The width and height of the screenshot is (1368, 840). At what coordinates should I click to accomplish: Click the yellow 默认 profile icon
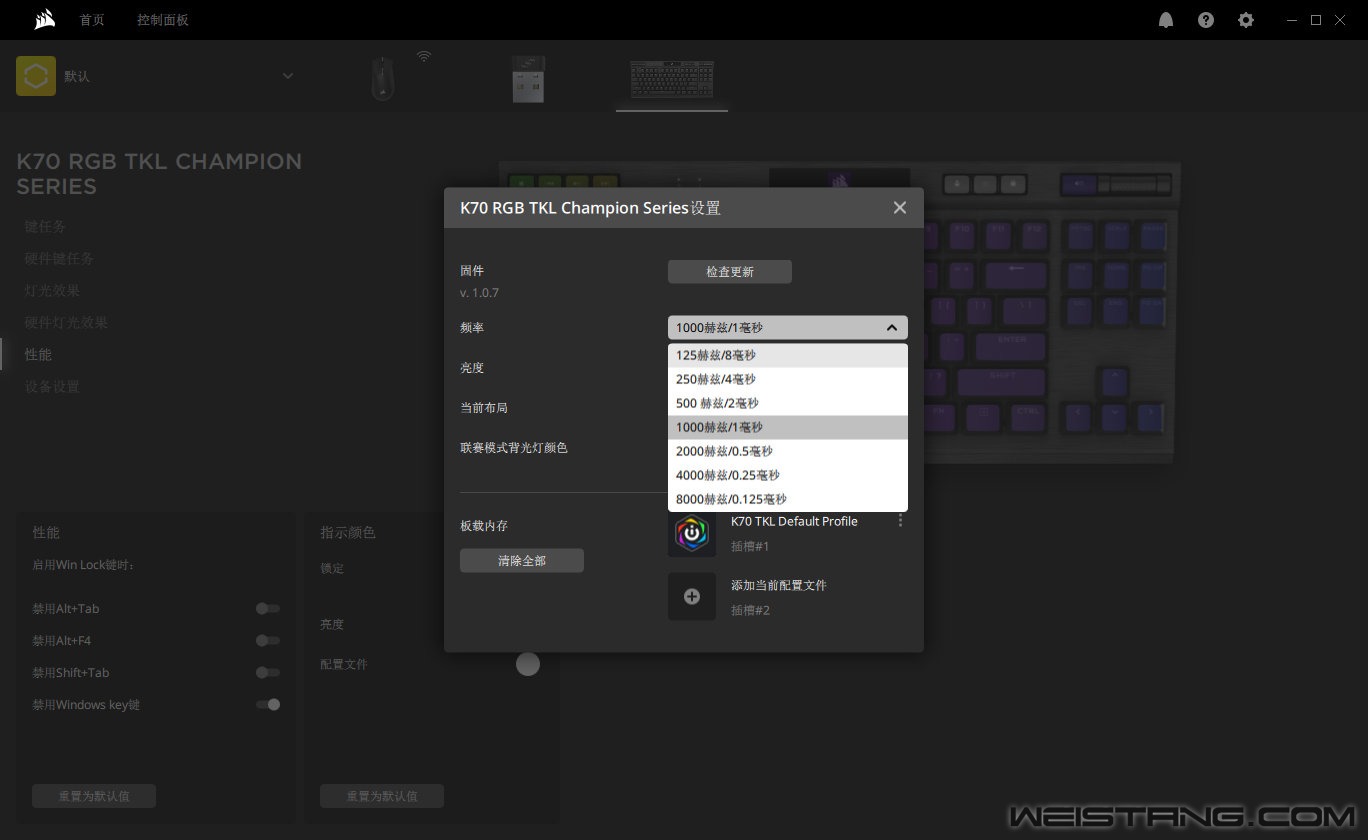tap(36, 76)
